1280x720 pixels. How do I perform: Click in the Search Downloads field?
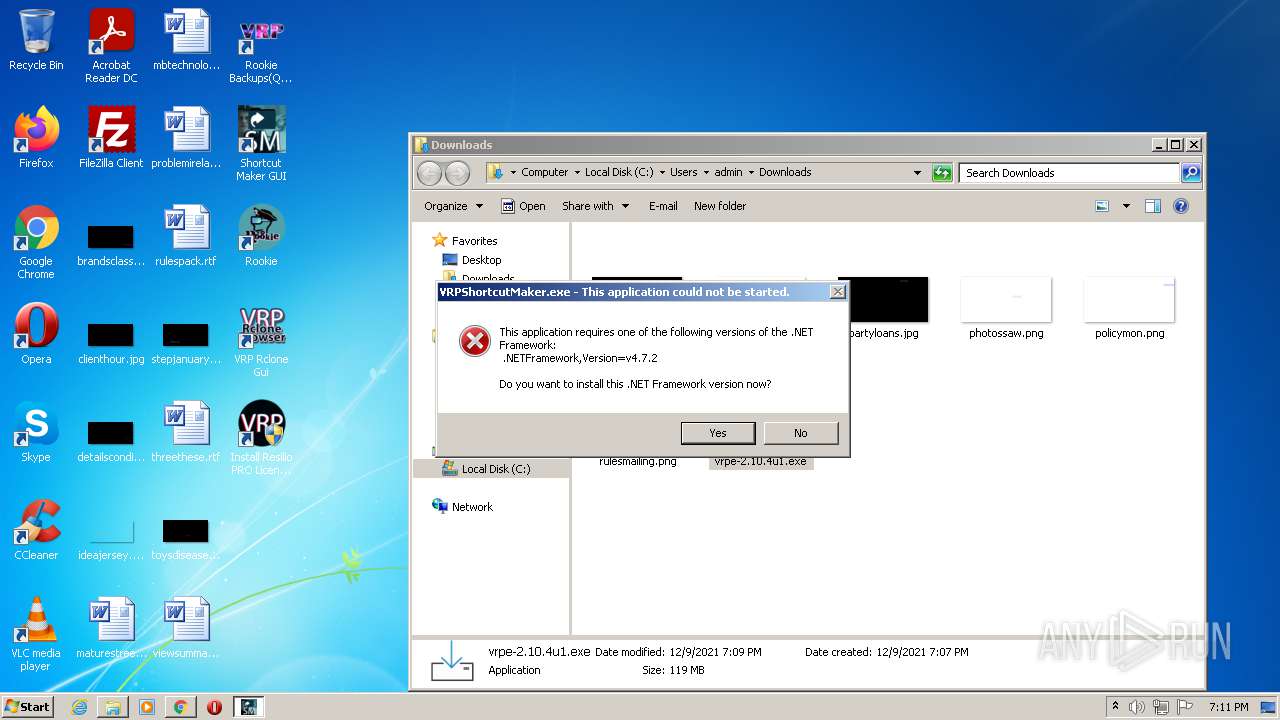[1069, 173]
